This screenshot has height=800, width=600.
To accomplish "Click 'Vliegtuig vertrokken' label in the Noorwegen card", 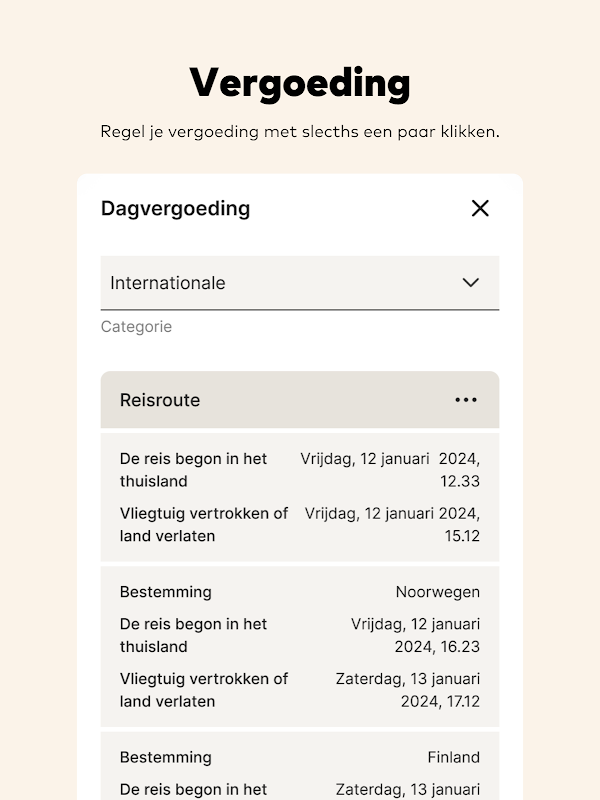I will (x=204, y=689).
